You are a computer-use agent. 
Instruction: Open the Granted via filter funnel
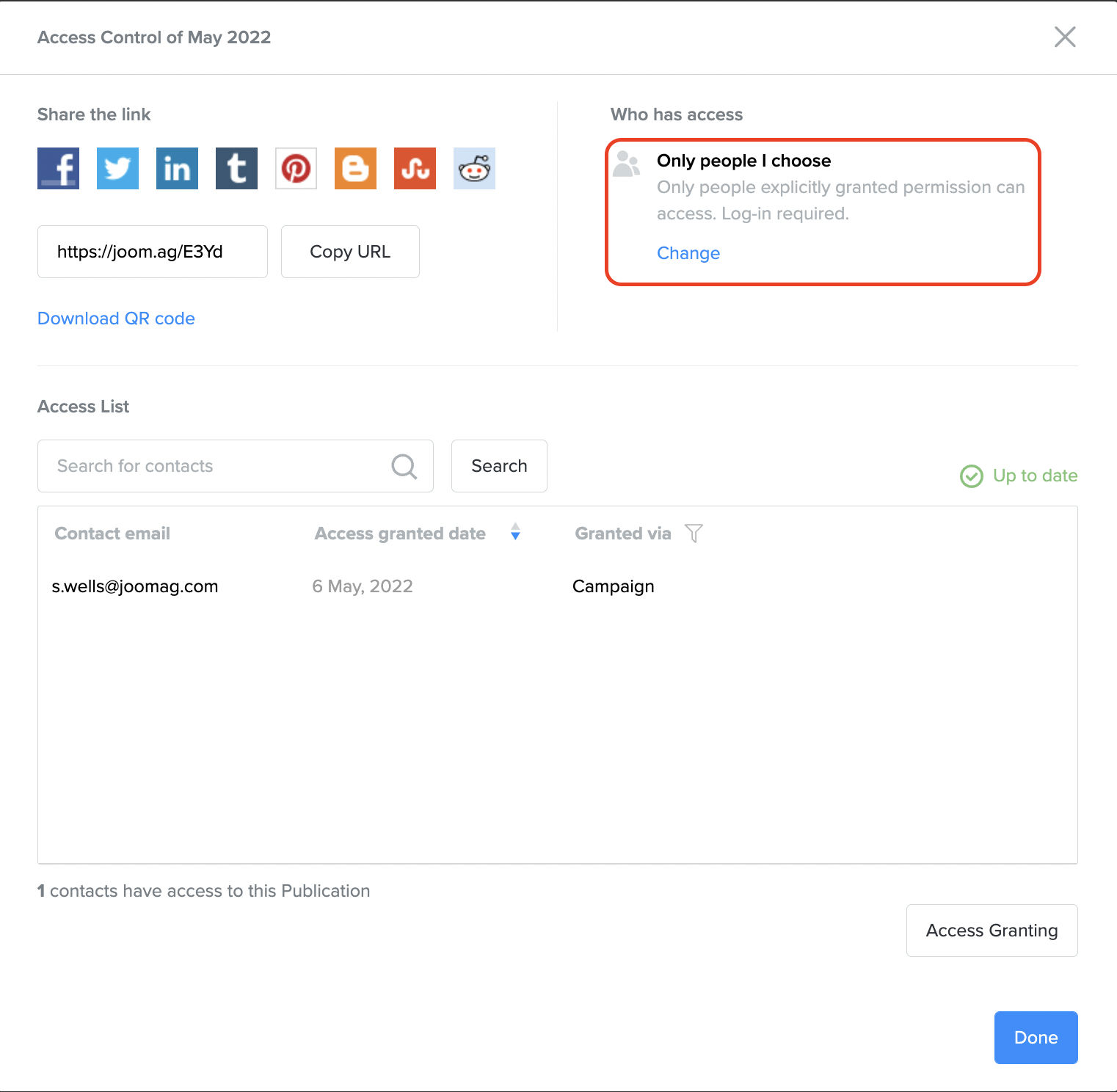click(694, 534)
